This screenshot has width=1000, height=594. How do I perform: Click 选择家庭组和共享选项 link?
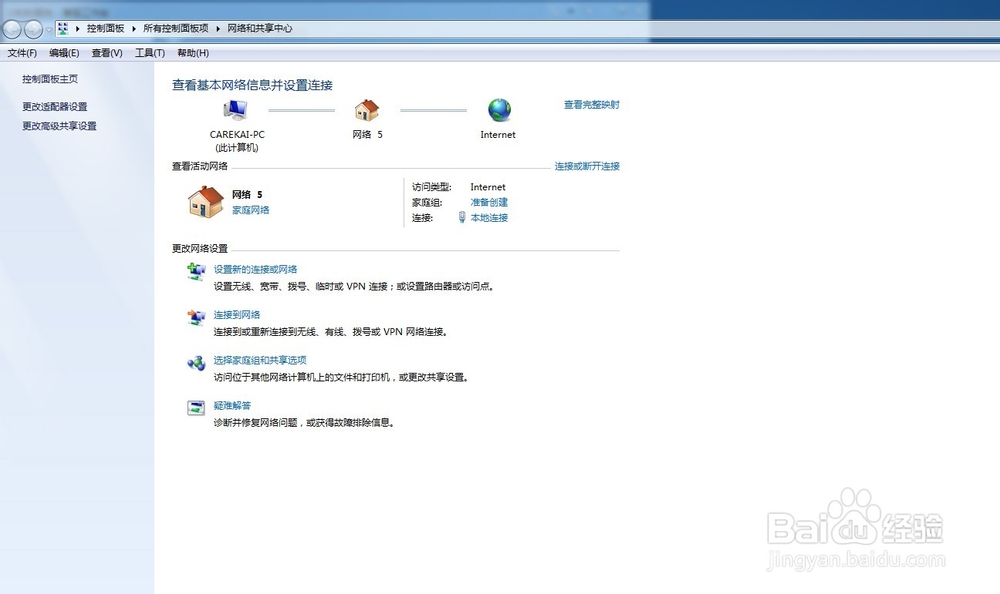260,360
